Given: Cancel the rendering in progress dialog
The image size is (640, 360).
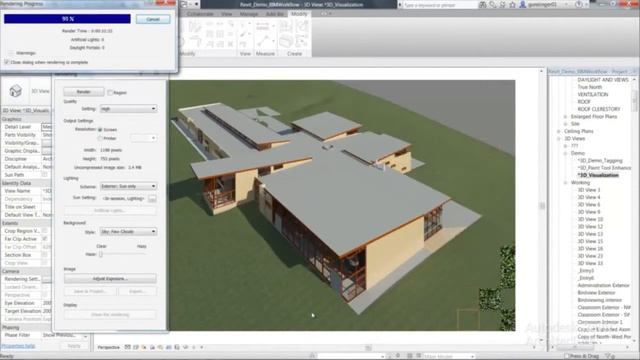Looking at the screenshot, I should pyautogui.click(x=153, y=19).
